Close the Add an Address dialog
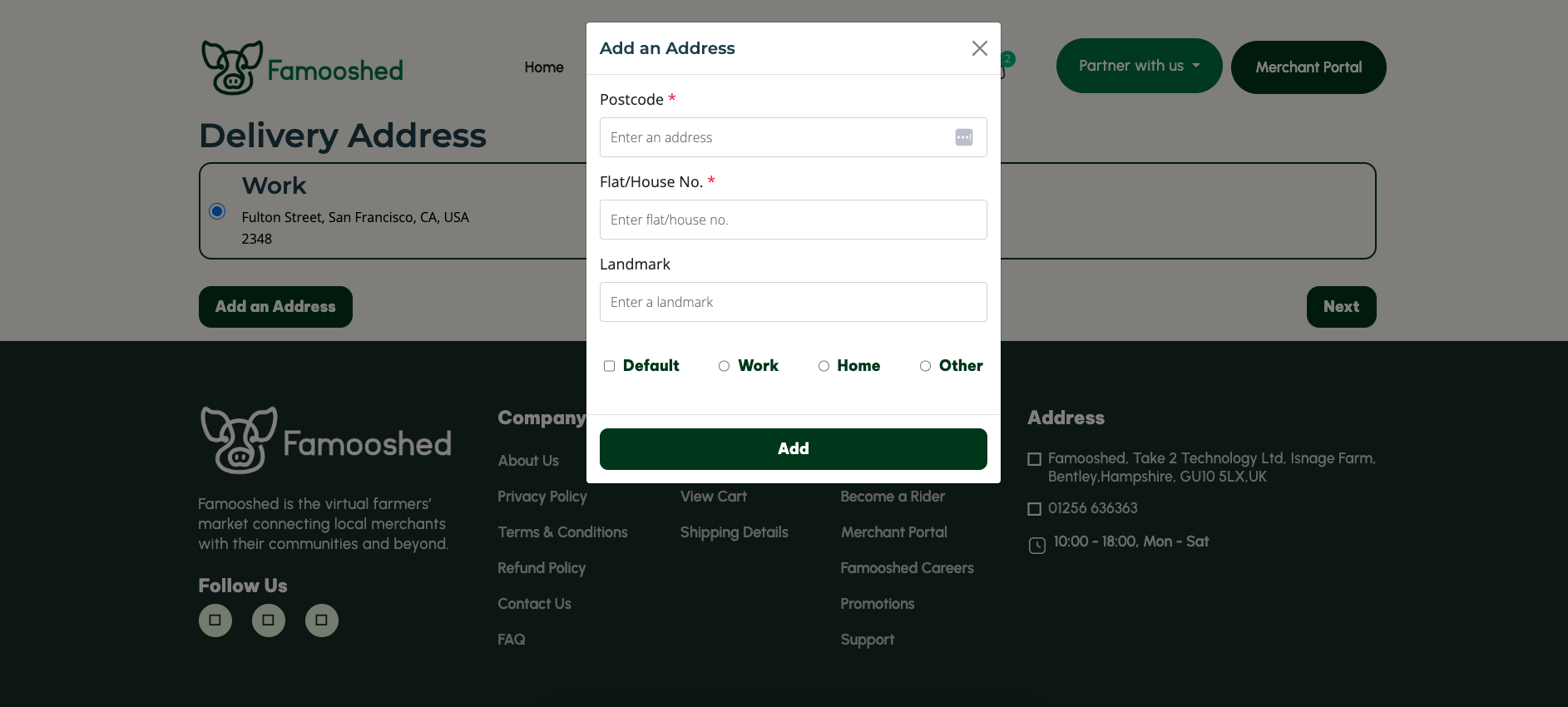Viewport: 1568px width, 707px height. coord(979,48)
